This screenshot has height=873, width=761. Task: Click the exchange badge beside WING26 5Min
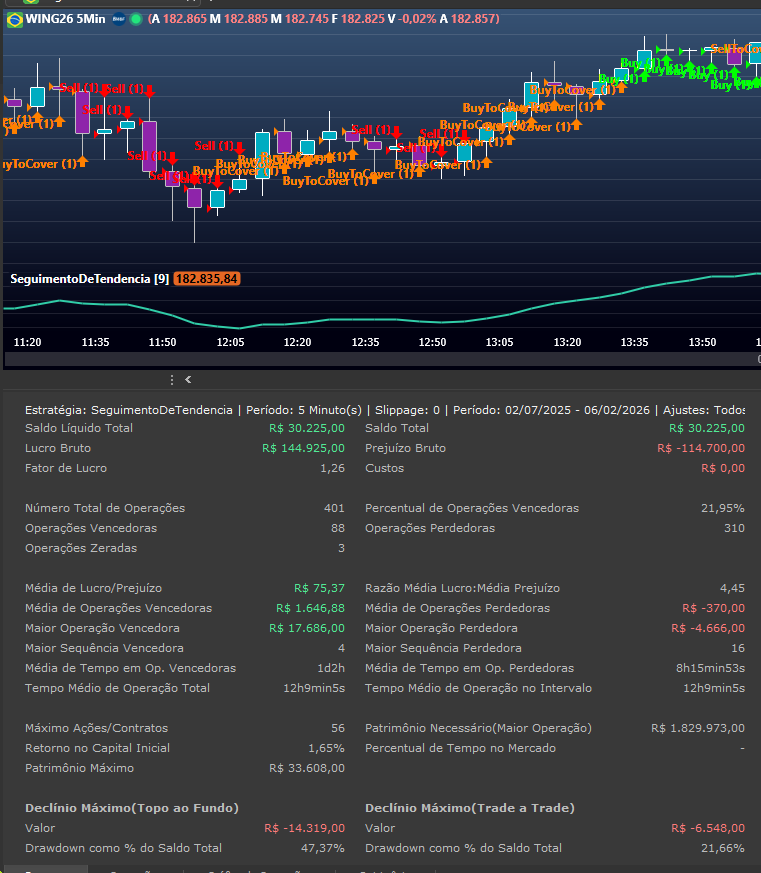click(x=119, y=18)
